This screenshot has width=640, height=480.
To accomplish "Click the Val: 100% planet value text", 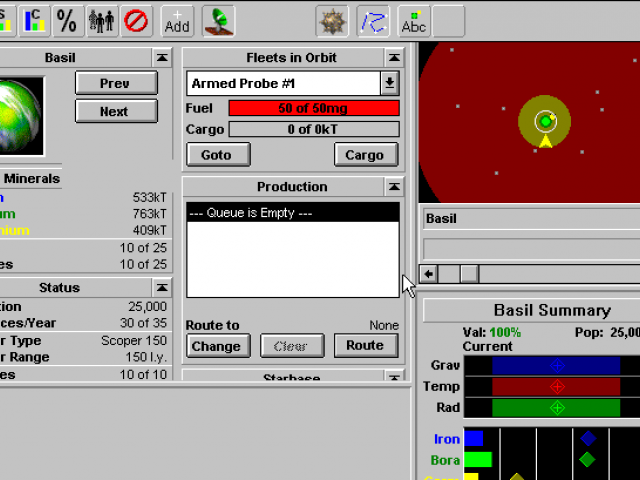I will click(491, 332).
